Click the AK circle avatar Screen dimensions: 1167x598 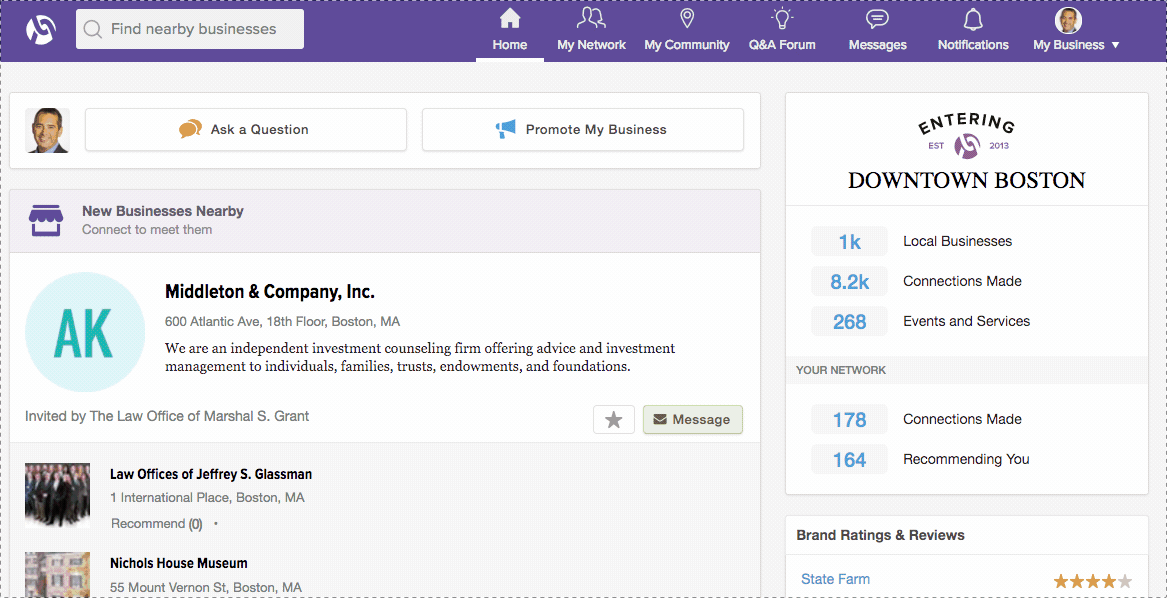[x=85, y=332]
